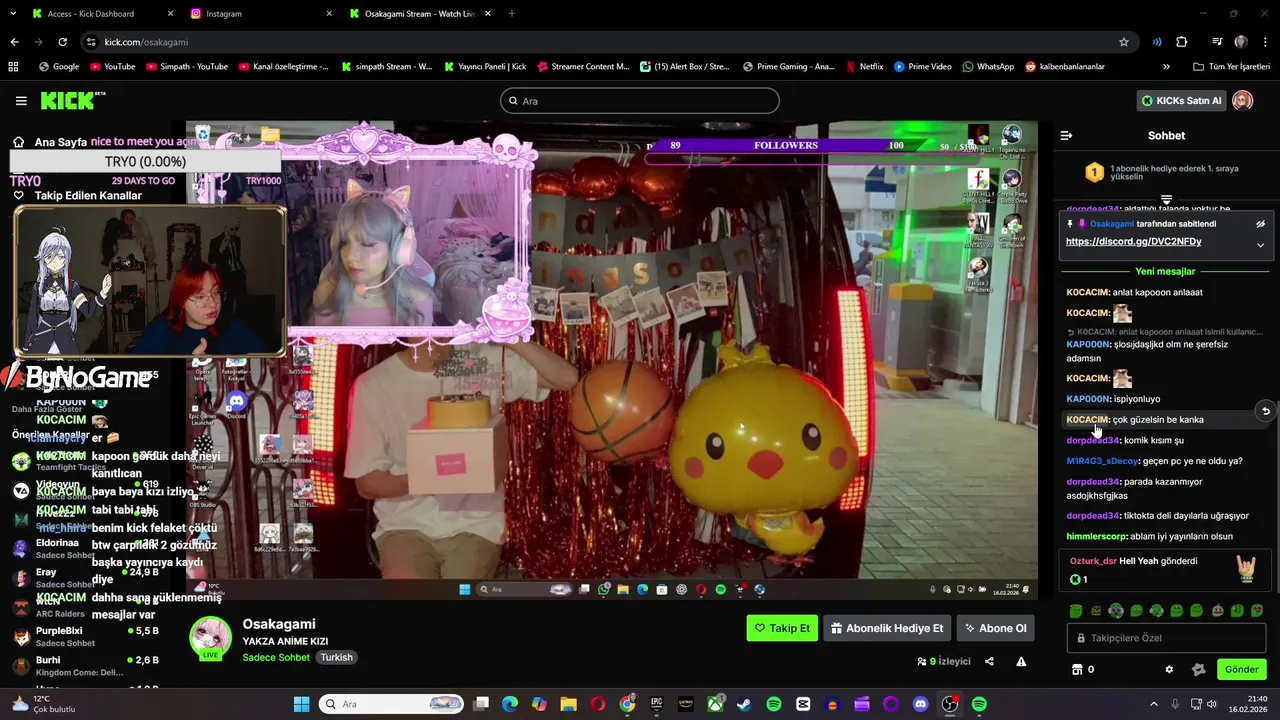The image size is (1280, 720).
Task: Click the Takip Et follow button
Action: 782,628
